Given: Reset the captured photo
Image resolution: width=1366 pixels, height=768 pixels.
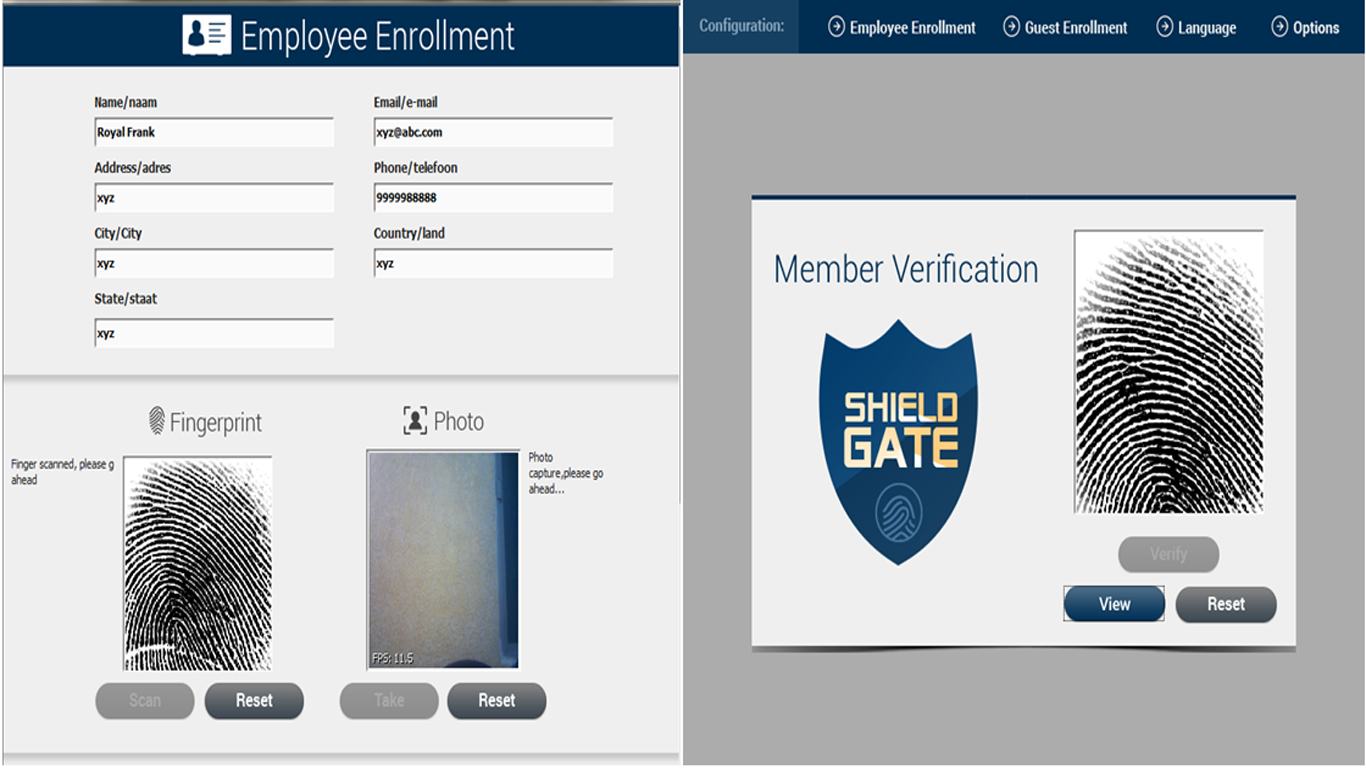Looking at the screenshot, I should pyautogui.click(x=497, y=701).
